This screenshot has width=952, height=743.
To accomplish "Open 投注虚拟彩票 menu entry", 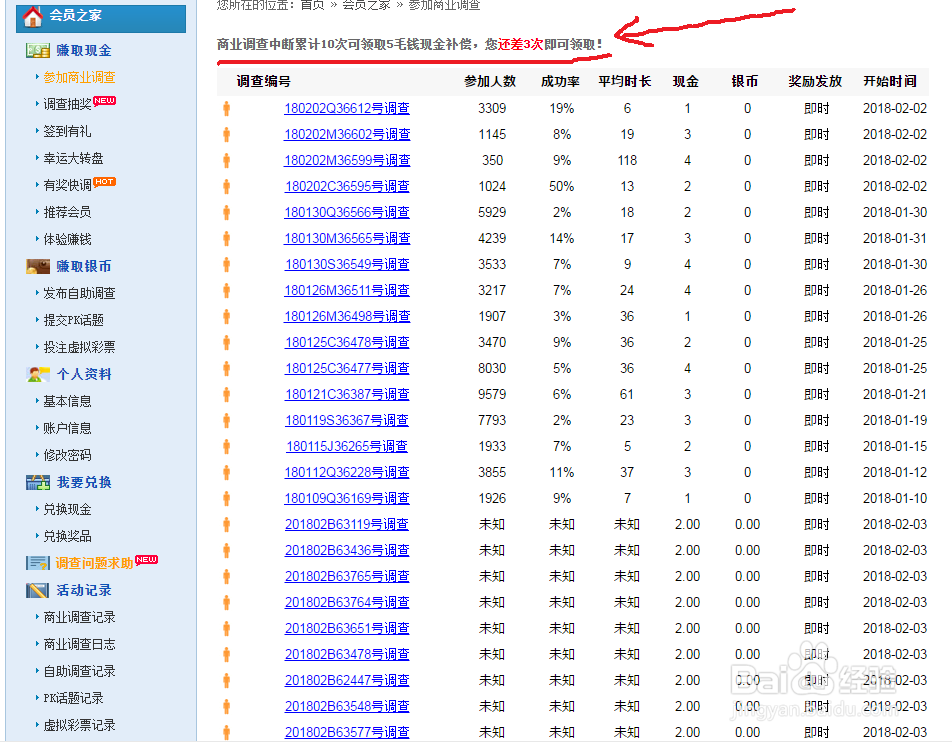I will coord(79,347).
